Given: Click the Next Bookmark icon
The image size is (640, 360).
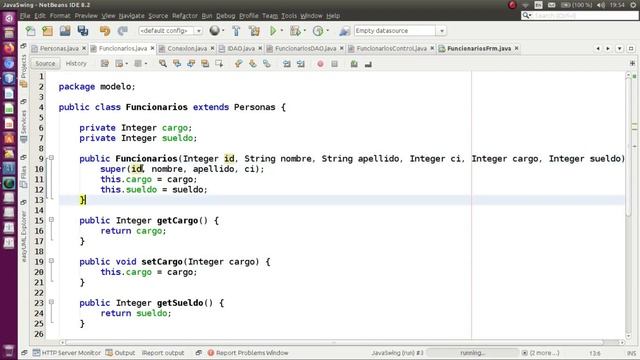Looking at the screenshot, I should 253,64.
